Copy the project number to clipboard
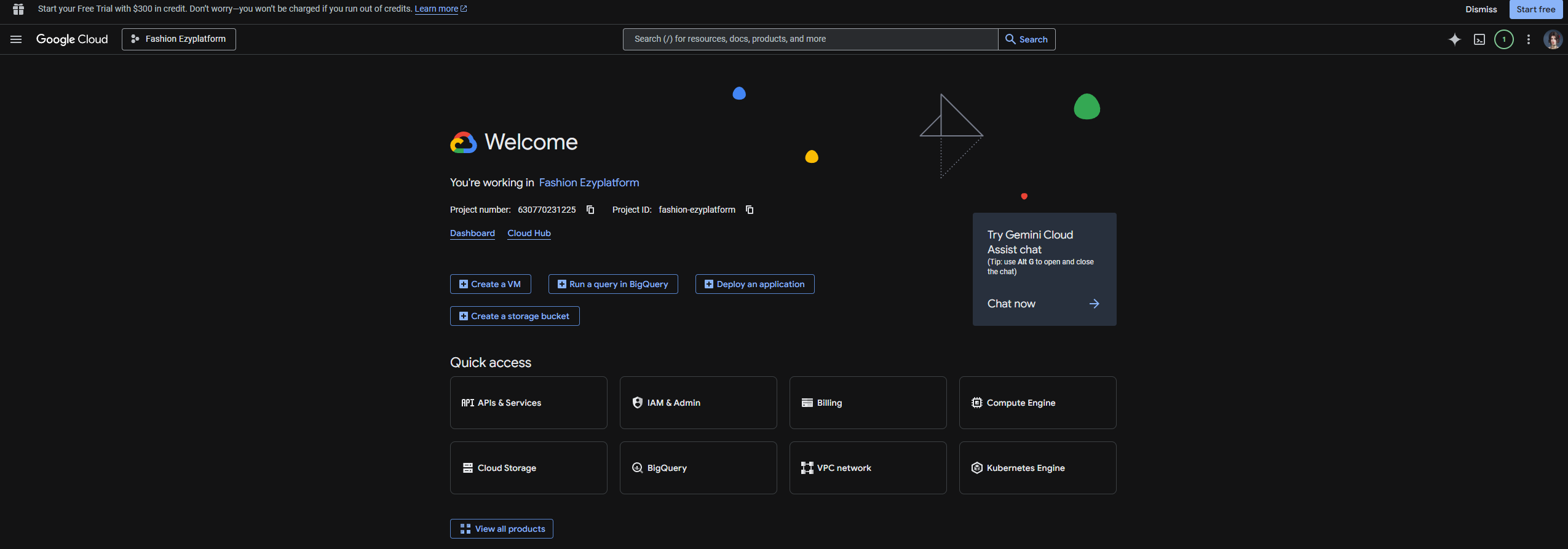1568x549 pixels. point(590,210)
